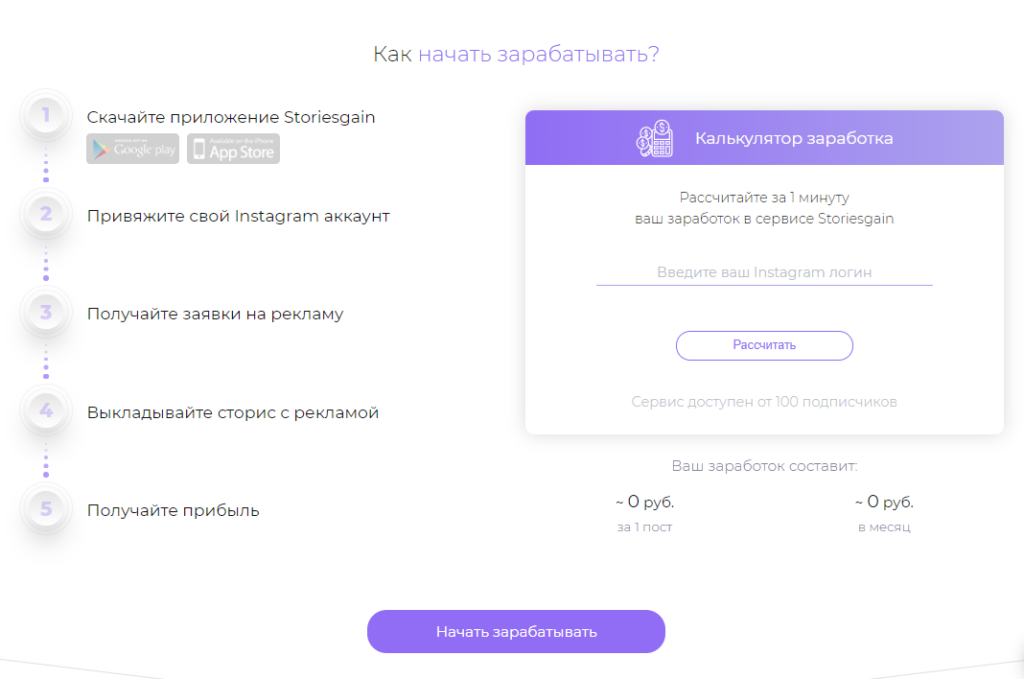Click the step 2 number circle
Screen dimensions: 1024x679
click(46, 214)
